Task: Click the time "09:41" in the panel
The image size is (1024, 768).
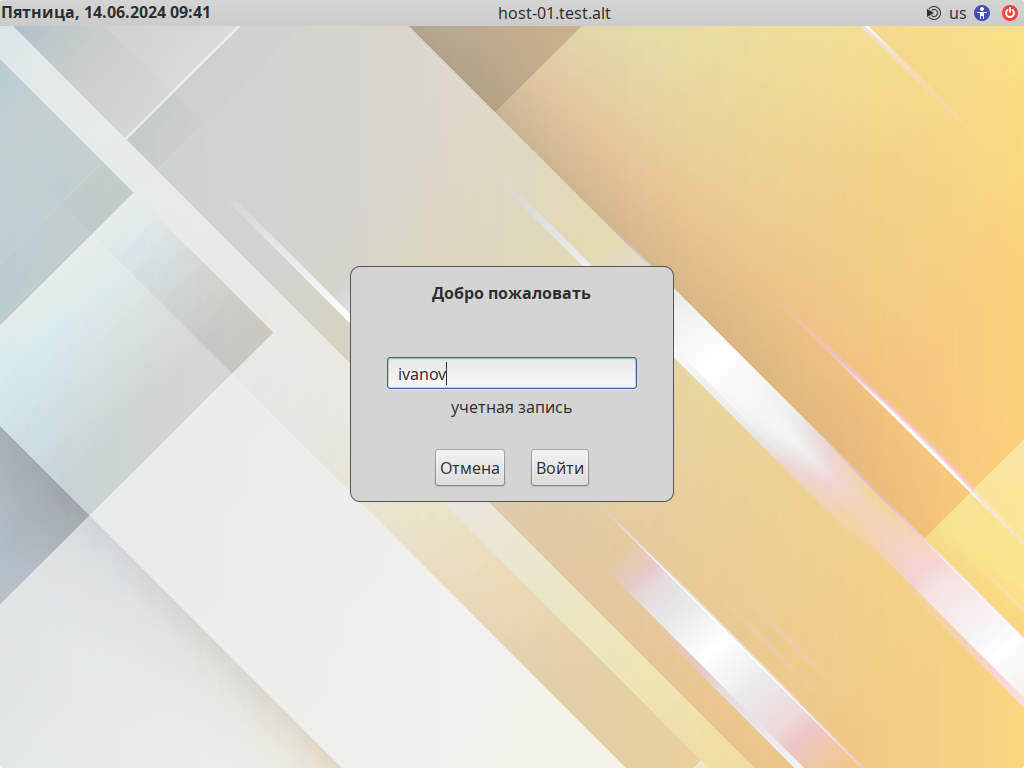Action: click(191, 13)
